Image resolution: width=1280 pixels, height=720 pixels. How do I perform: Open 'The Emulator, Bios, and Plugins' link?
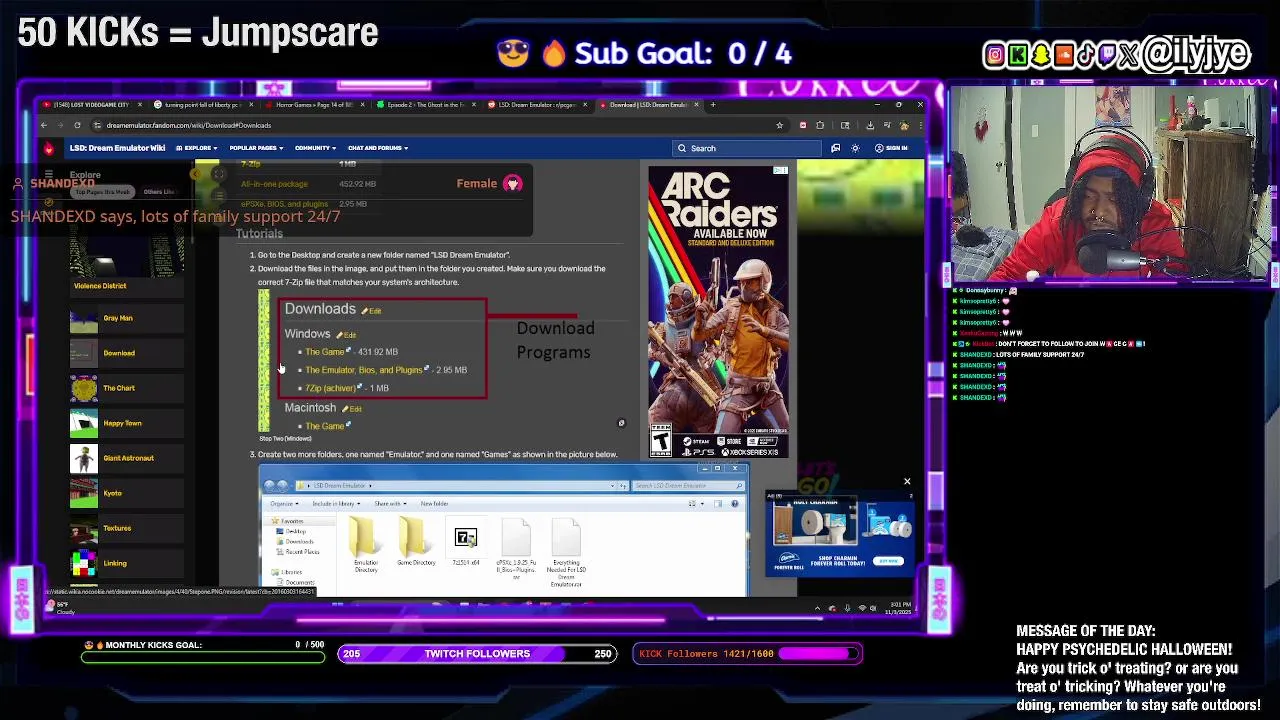364,370
